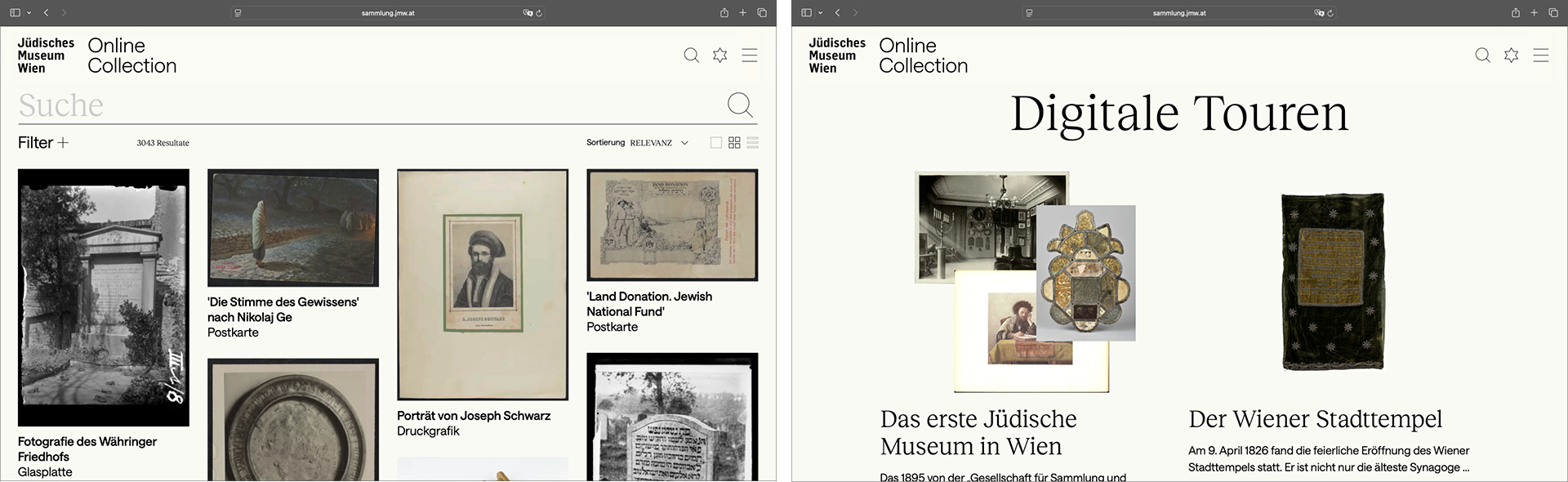Open 'Land Donation. Jewish National Fund' thumbnail
This screenshot has width=1568, height=482.
click(x=672, y=225)
